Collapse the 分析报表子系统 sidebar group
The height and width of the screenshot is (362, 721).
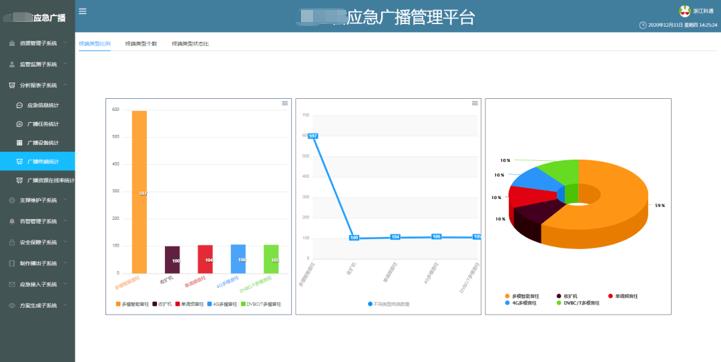(x=38, y=85)
